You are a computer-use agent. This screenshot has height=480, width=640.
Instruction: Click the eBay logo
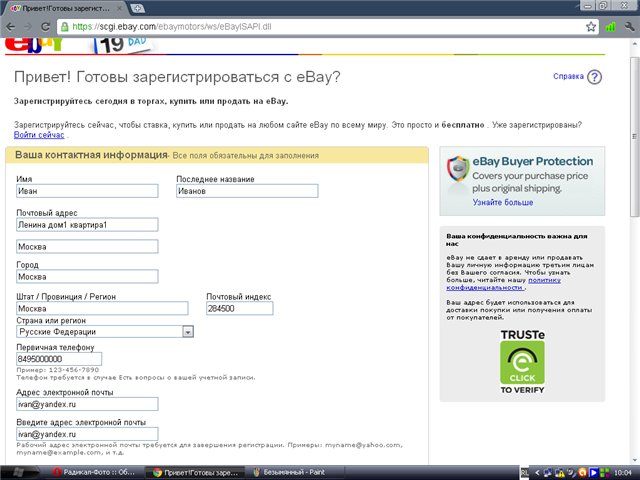[x=34, y=45]
